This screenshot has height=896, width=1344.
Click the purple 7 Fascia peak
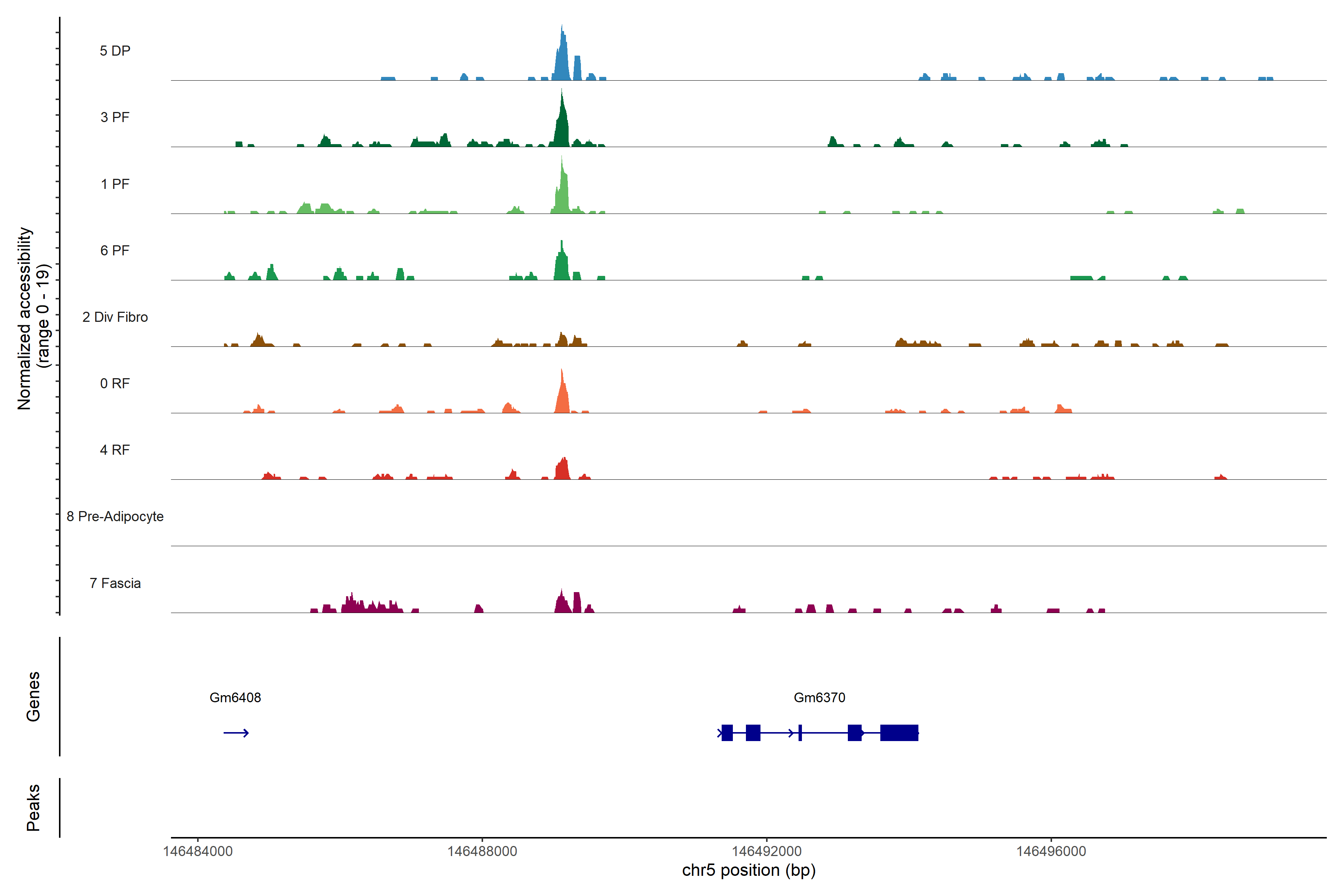tap(562, 603)
